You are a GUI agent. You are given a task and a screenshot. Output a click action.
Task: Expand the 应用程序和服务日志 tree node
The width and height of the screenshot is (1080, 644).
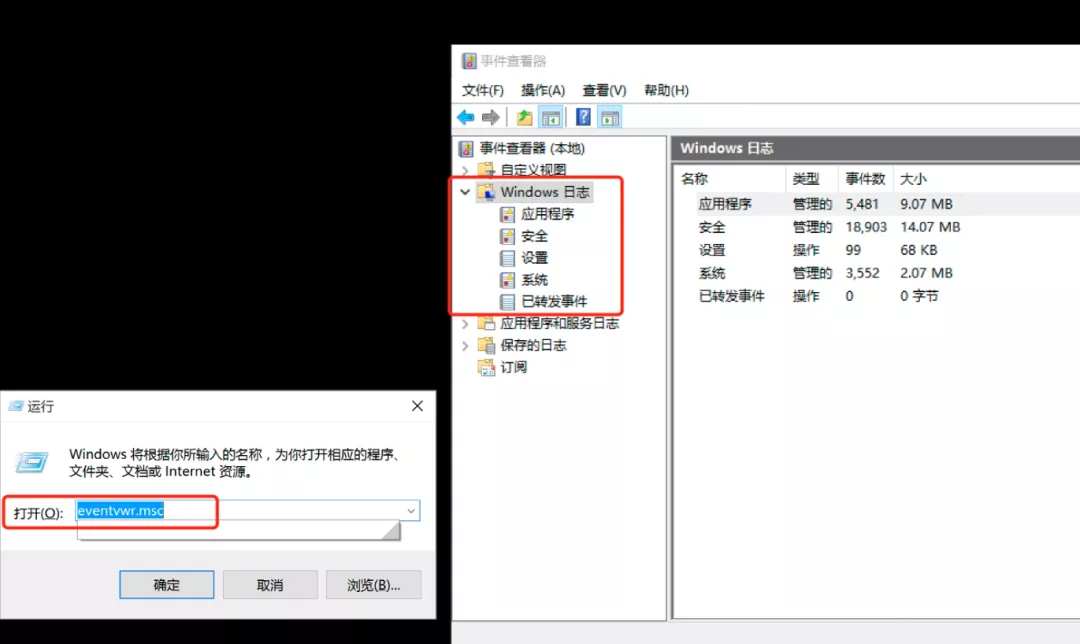click(466, 324)
